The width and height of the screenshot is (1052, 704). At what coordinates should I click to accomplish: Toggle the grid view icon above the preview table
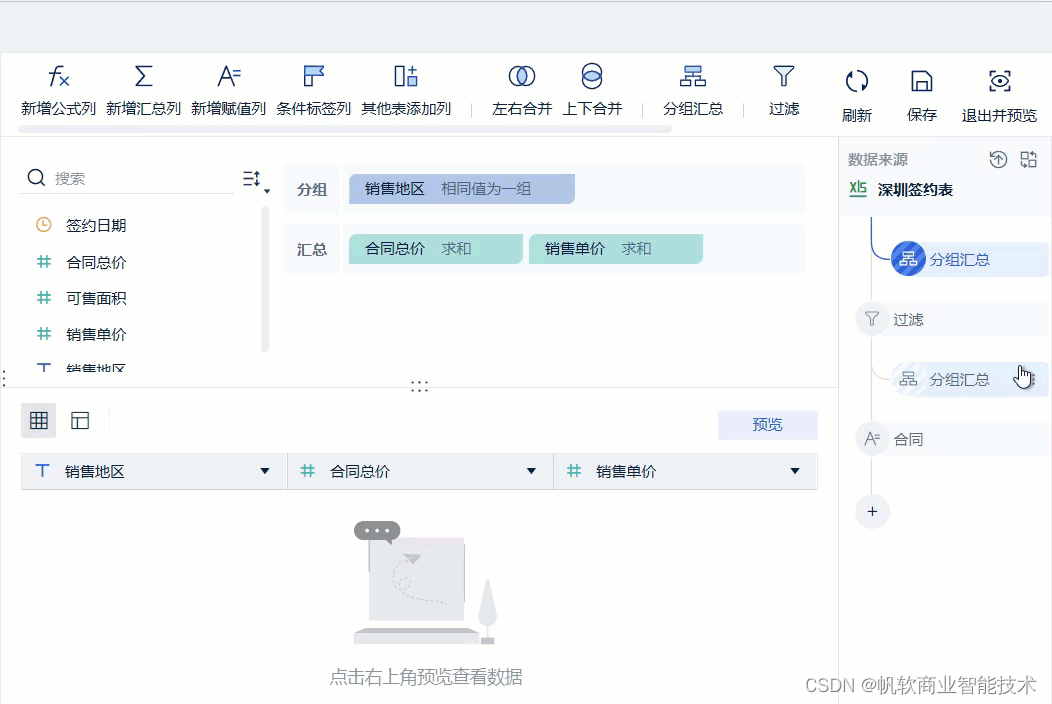[x=38, y=420]
